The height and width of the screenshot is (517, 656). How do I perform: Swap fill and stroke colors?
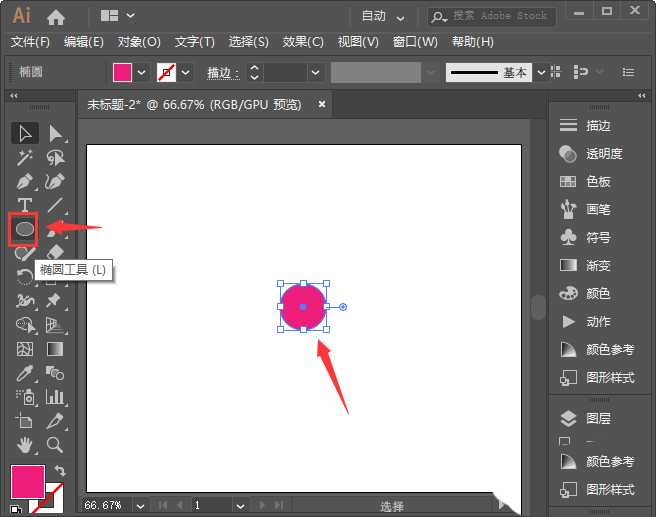click(60, 471)
